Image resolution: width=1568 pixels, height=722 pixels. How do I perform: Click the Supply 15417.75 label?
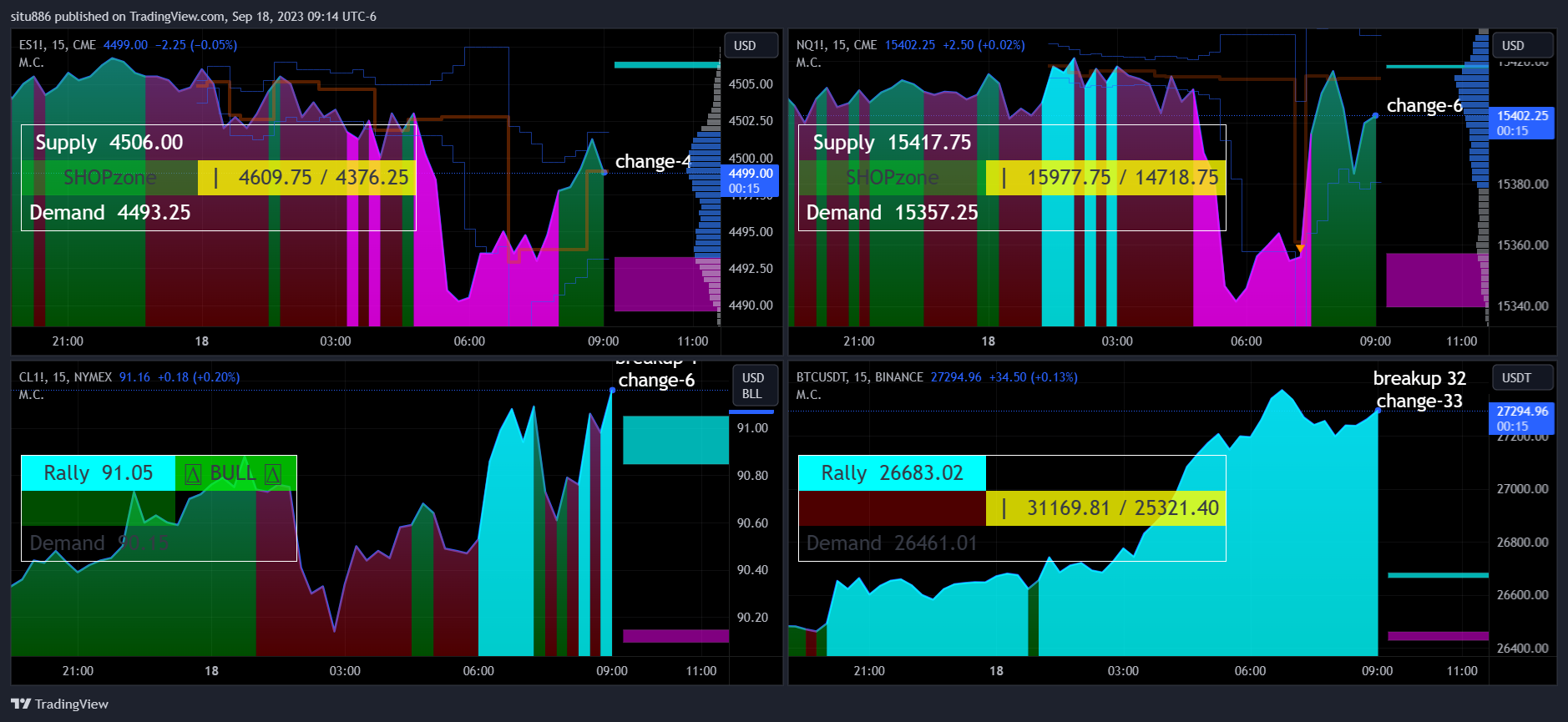pos(893,143)
